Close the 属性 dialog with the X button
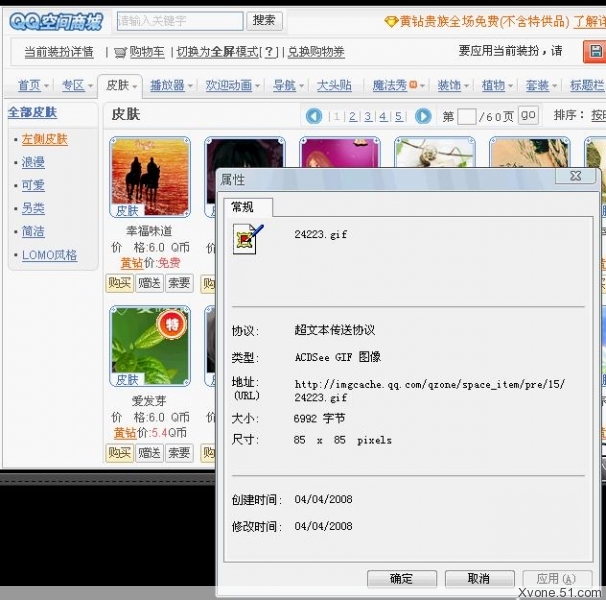 pyautogui.click(x=575, y=176)
